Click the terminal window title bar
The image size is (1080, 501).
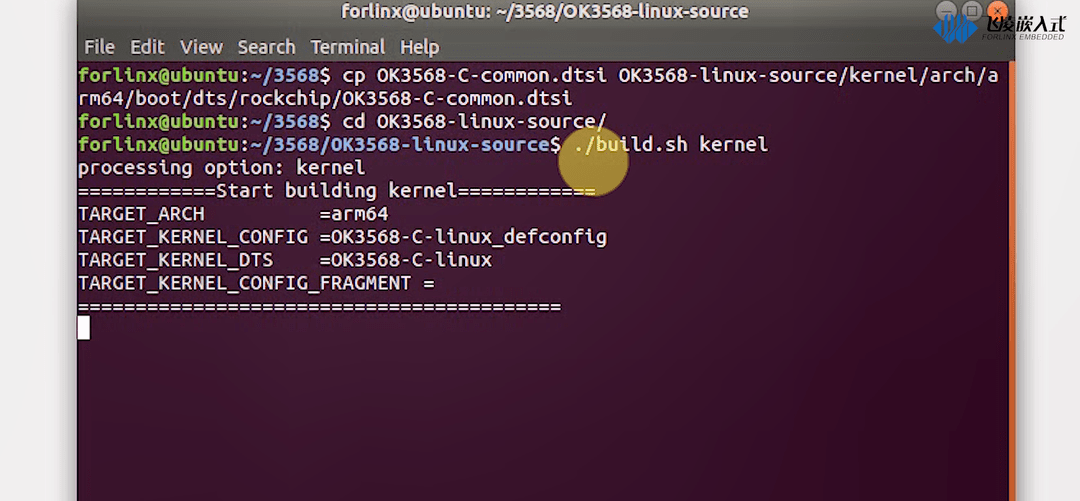(x=544, y=12)
